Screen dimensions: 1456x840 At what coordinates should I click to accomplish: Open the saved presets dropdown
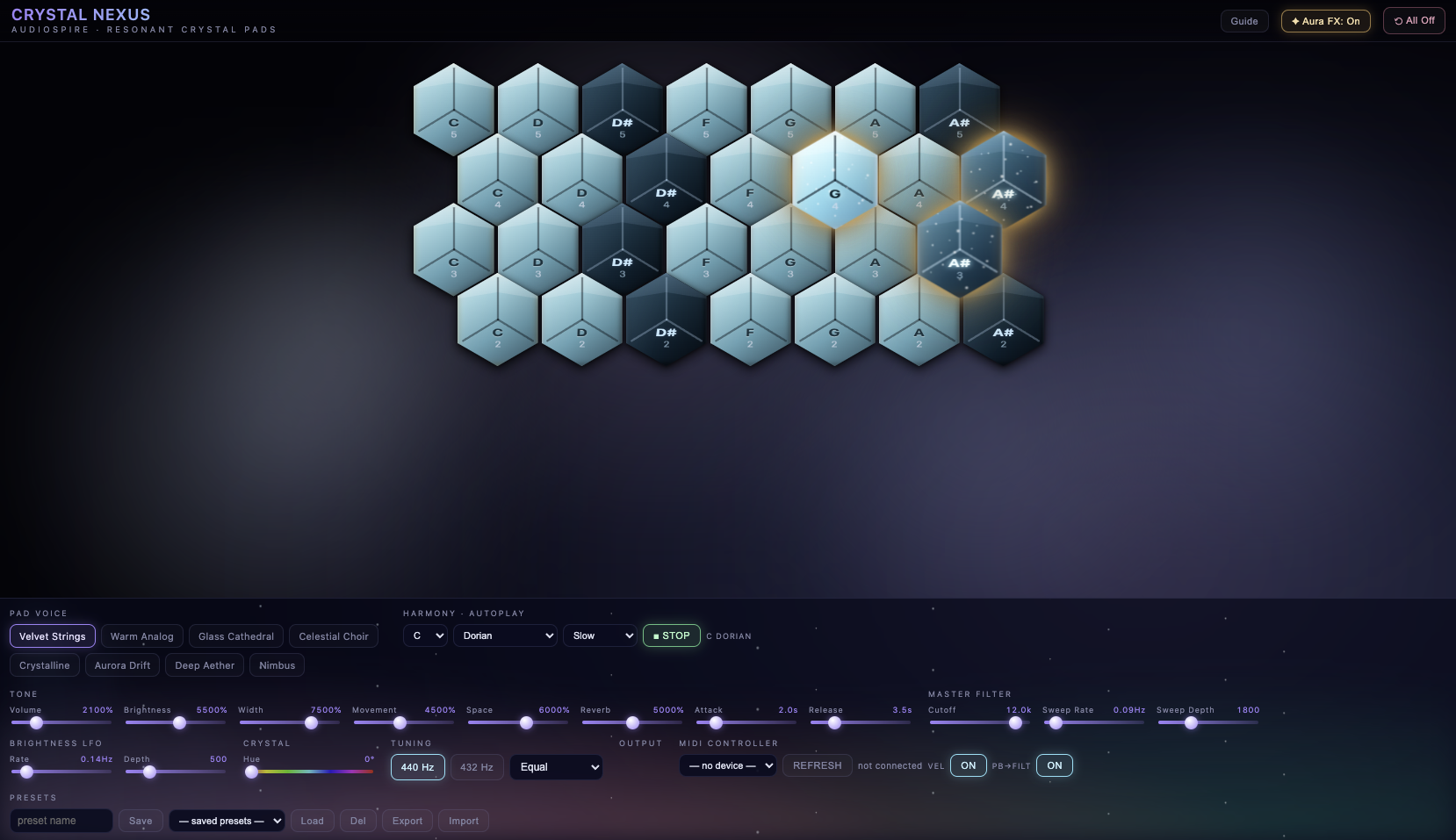pos(227,821)
